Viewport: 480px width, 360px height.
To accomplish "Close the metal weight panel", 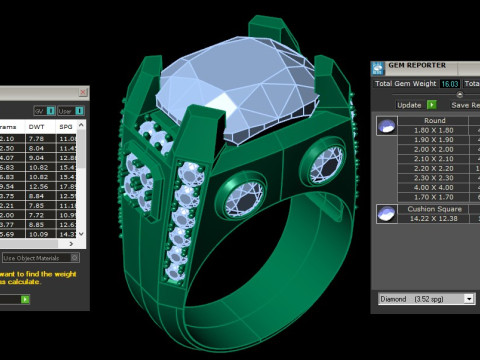I will pos(83,92).
